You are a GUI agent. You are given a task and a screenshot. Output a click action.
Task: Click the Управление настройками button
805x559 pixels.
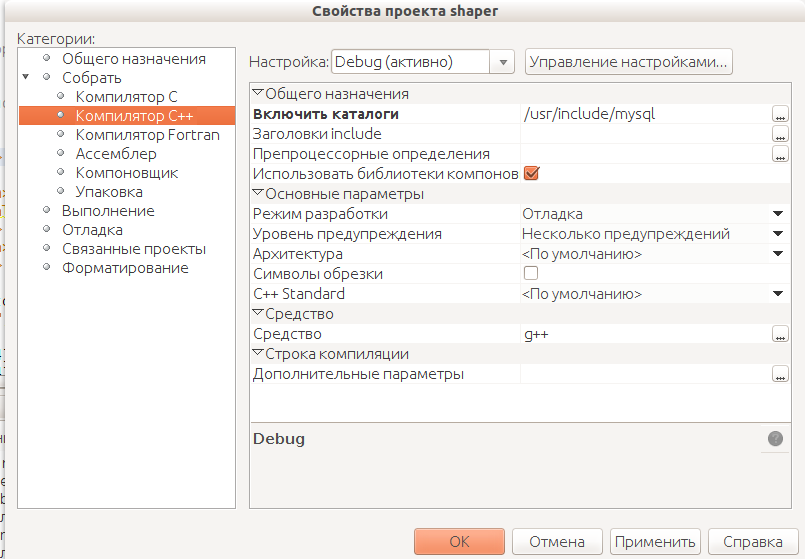tap(628, 62)
